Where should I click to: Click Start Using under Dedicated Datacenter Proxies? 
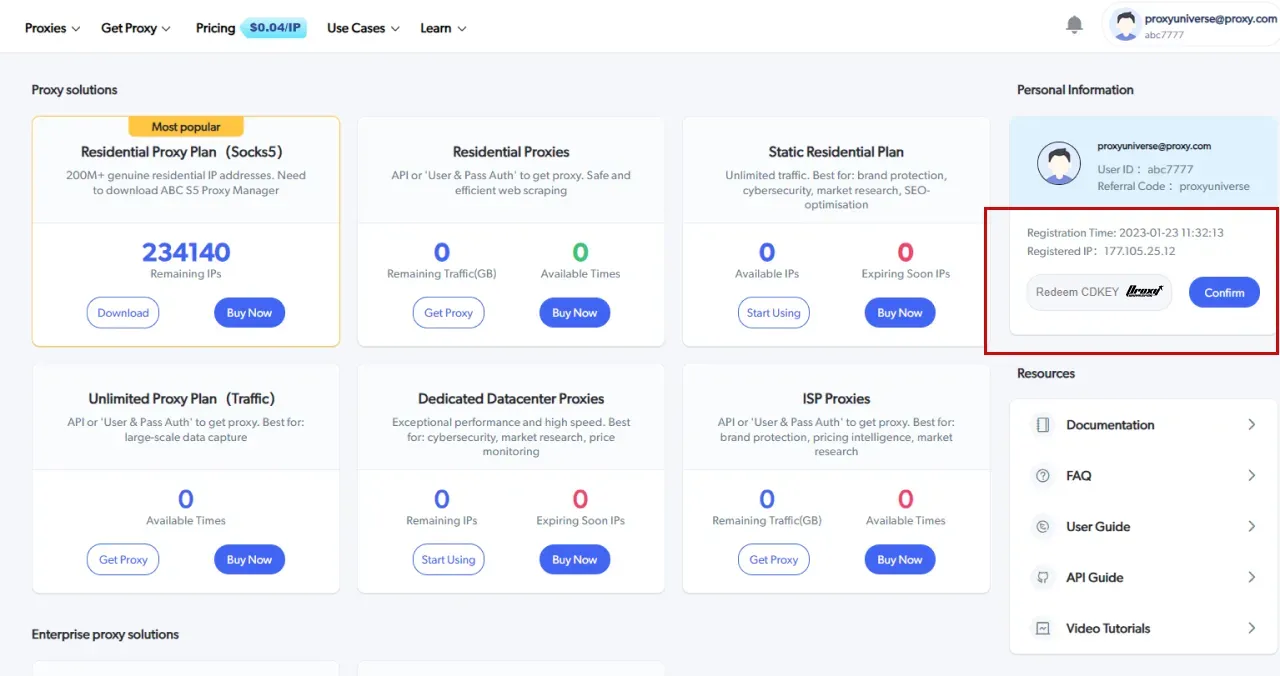tap(448, 560)
